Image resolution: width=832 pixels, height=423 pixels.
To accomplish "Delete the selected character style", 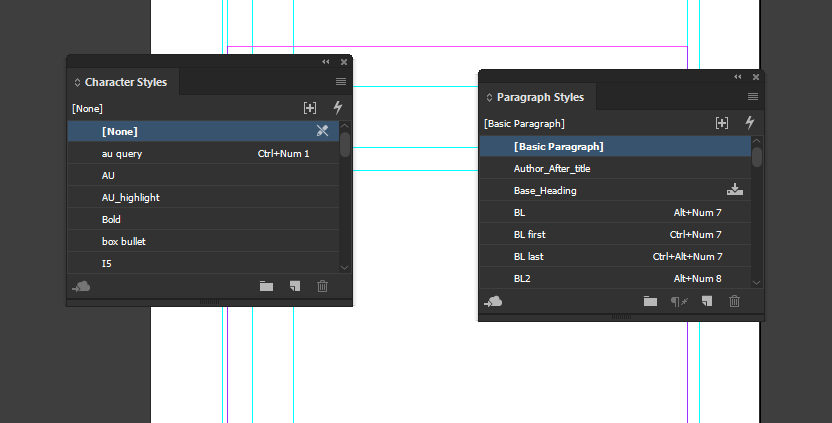I will tap(322, 286).
